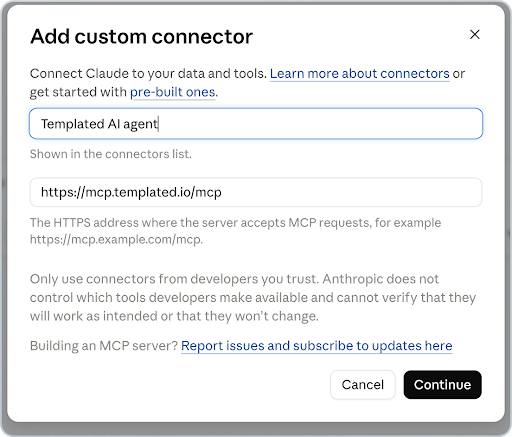The image size is (512, 437).
Task: Focus the connector name field with Templated AI agent
Action: click(256, 124)
